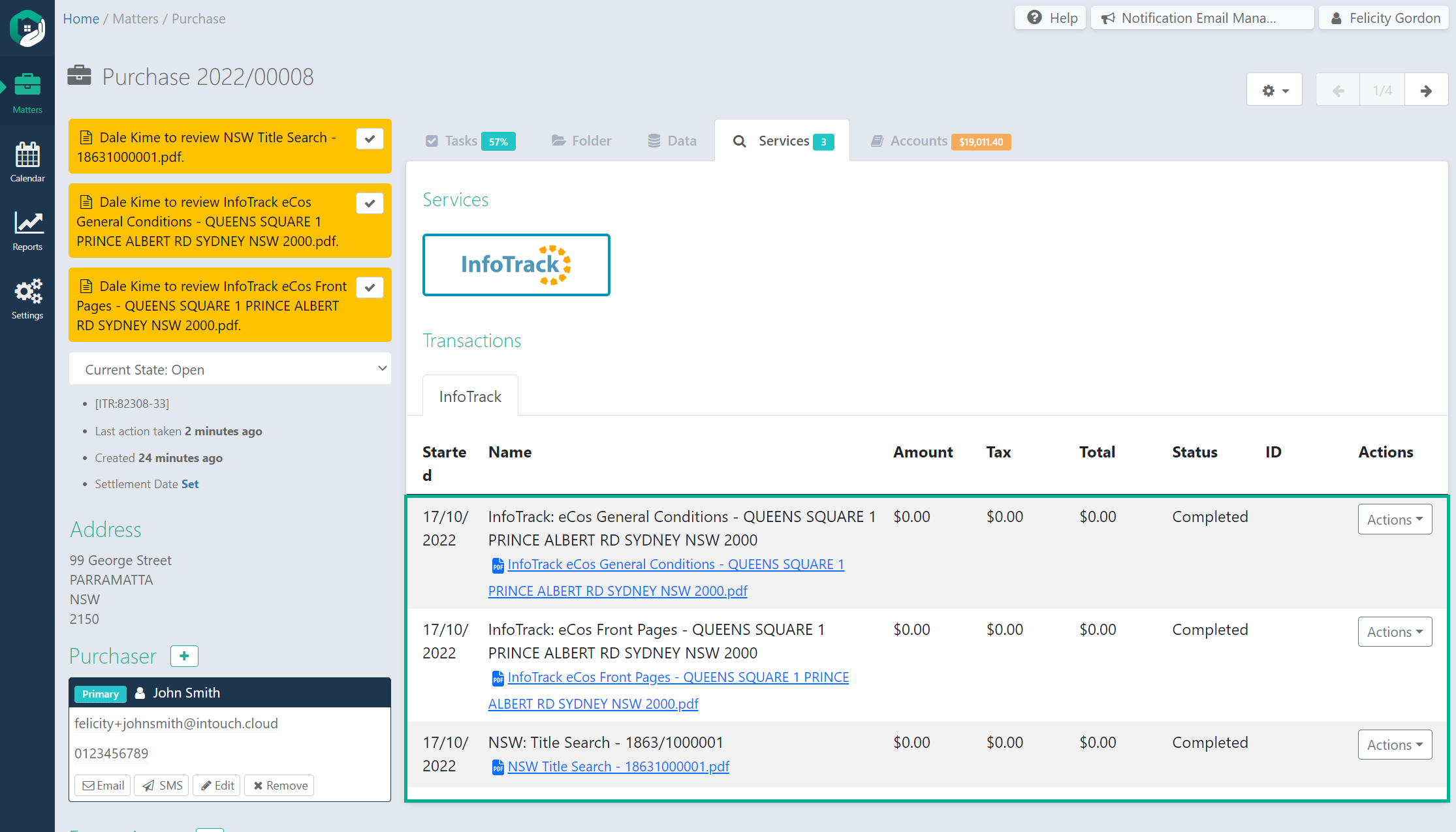Open the Calendar sidebar icon
The width and height of the screenshot is (1456, 832).
pyautogui.click(x=27, y=162)
